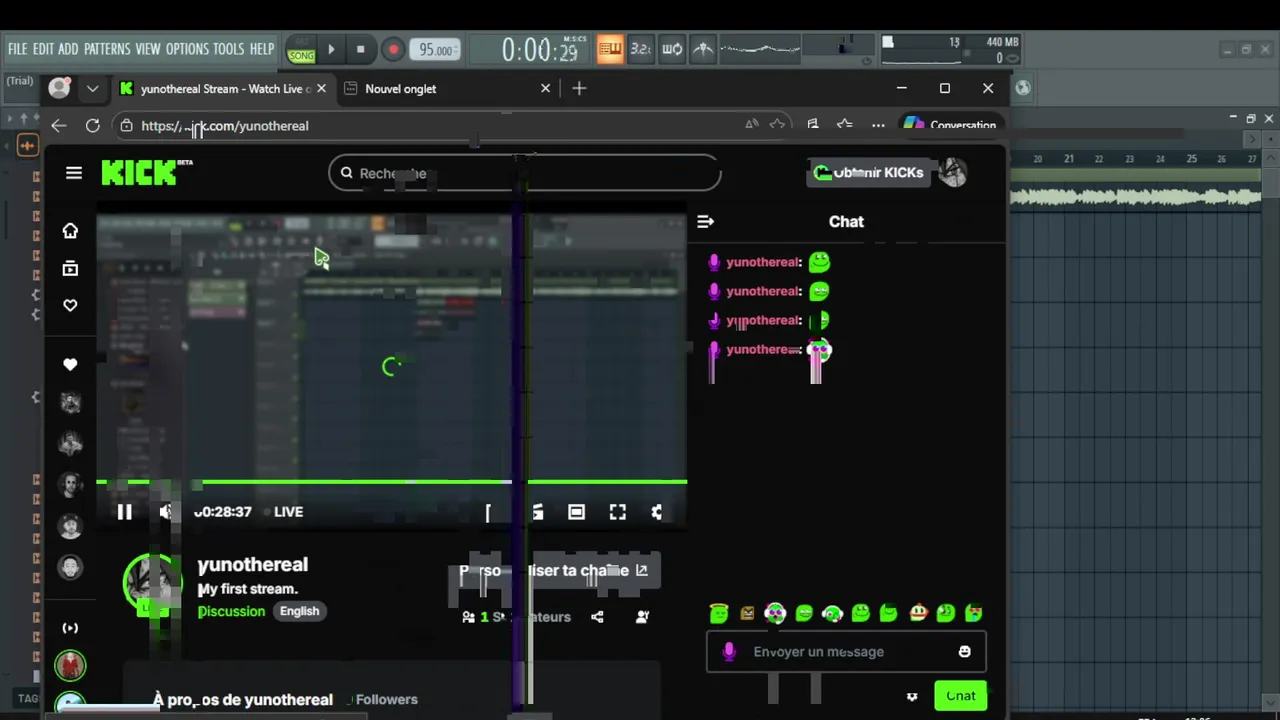The width and height of the screenshot is (1280, 720).
Task: Open yunothereal channel avatar
Action: click(152, 584)
